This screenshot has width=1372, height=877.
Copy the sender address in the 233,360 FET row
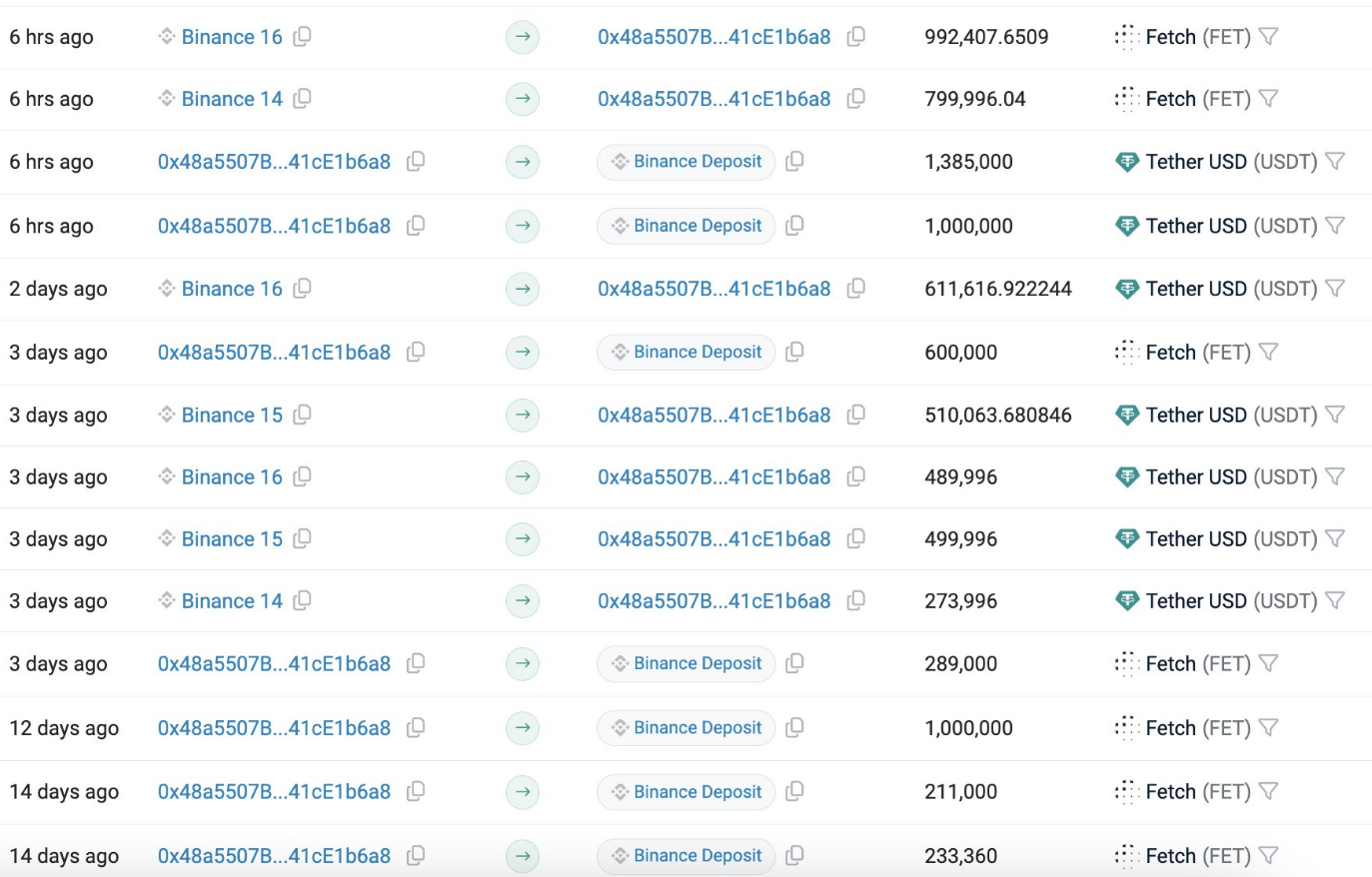tap(416, 856)
